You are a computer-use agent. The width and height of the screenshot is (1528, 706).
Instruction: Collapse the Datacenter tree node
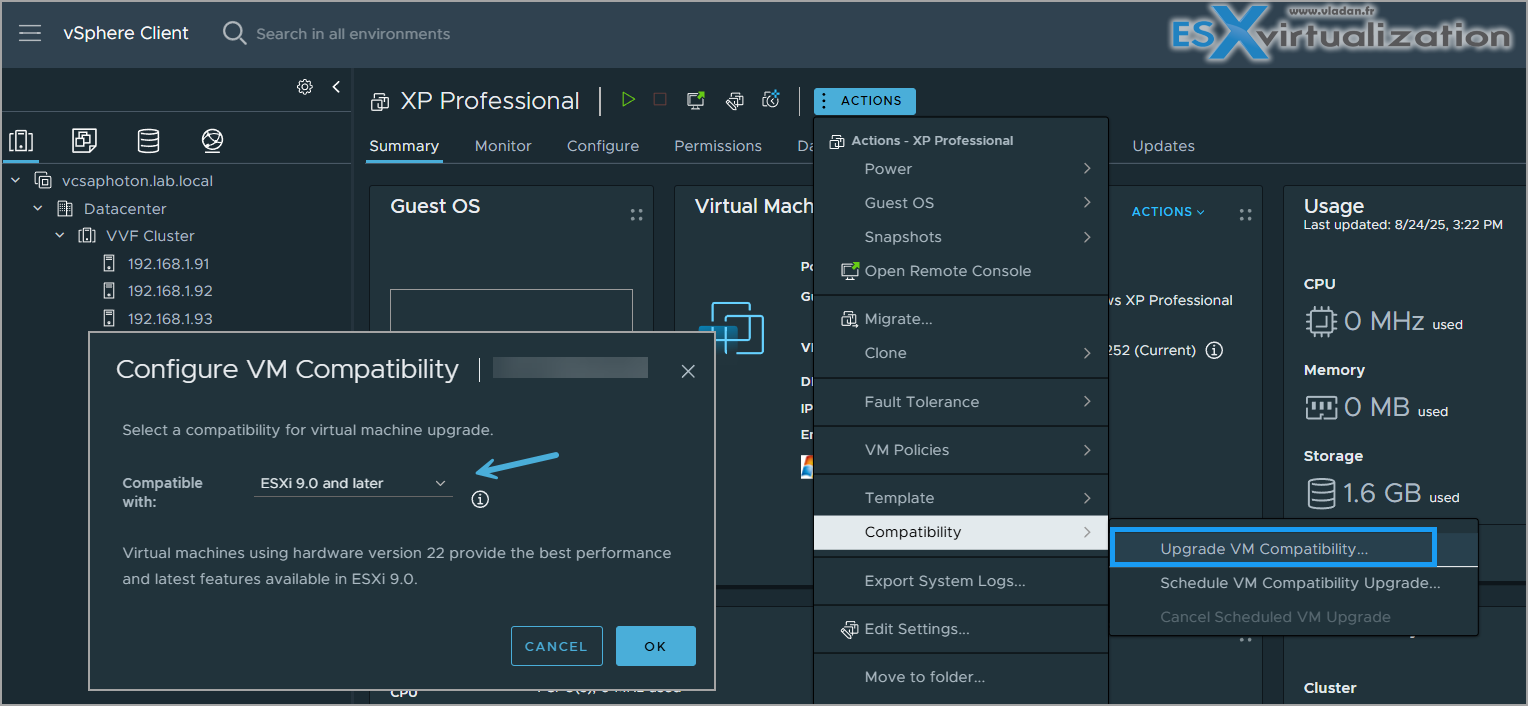tap(38, 208)
